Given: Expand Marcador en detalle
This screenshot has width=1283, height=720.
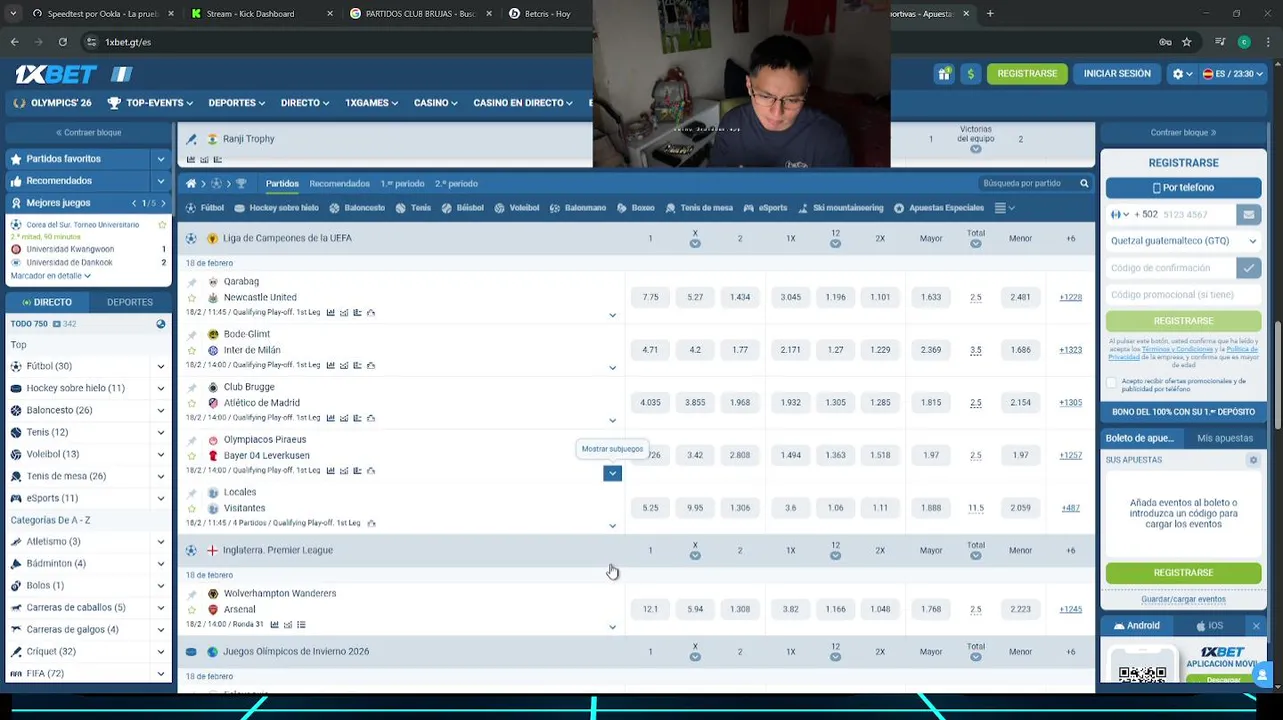Looking at the screenshot, I should tap(50, 276).
